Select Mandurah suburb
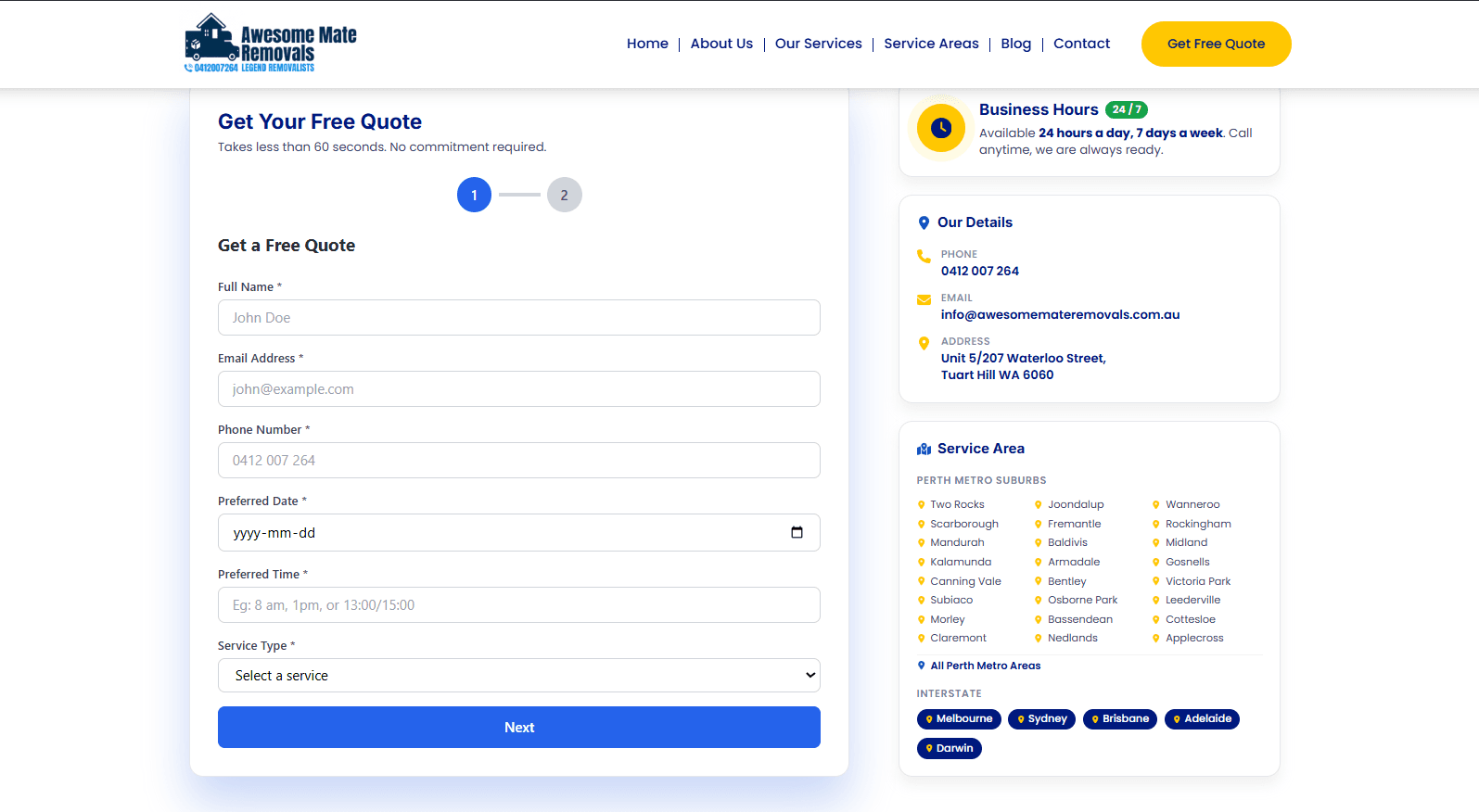The width and height of the screenshot is (1479, 812). [957, 542]
